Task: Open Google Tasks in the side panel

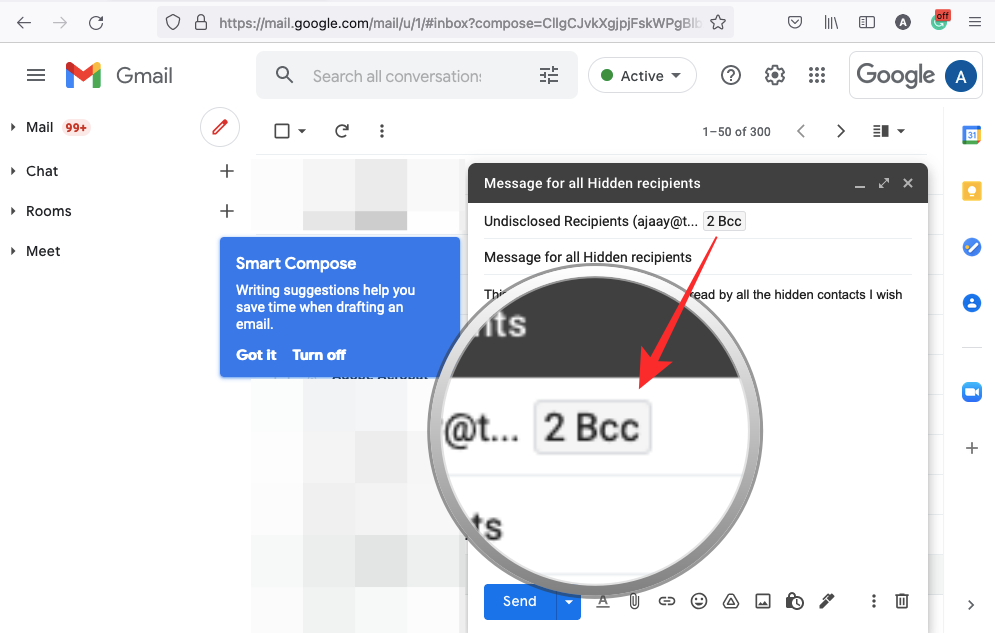Action: coord(971,247)
